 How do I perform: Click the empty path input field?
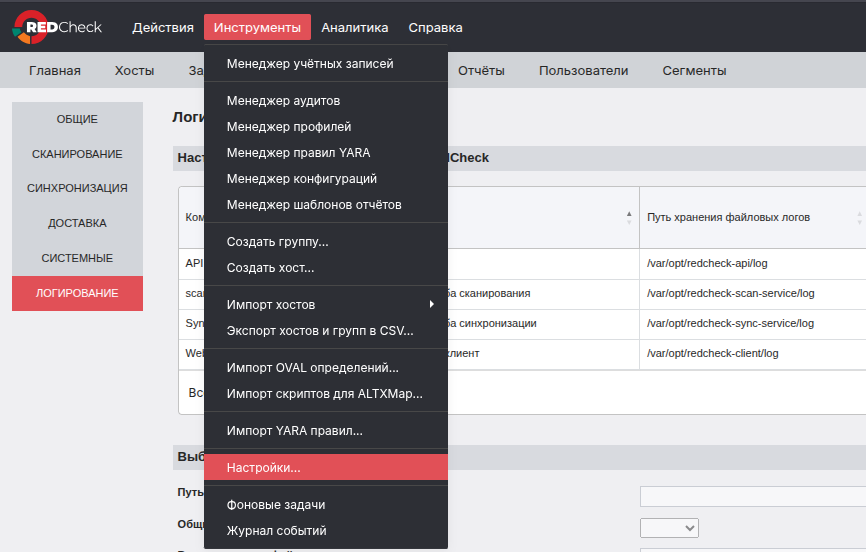click(x=753, y=496)
